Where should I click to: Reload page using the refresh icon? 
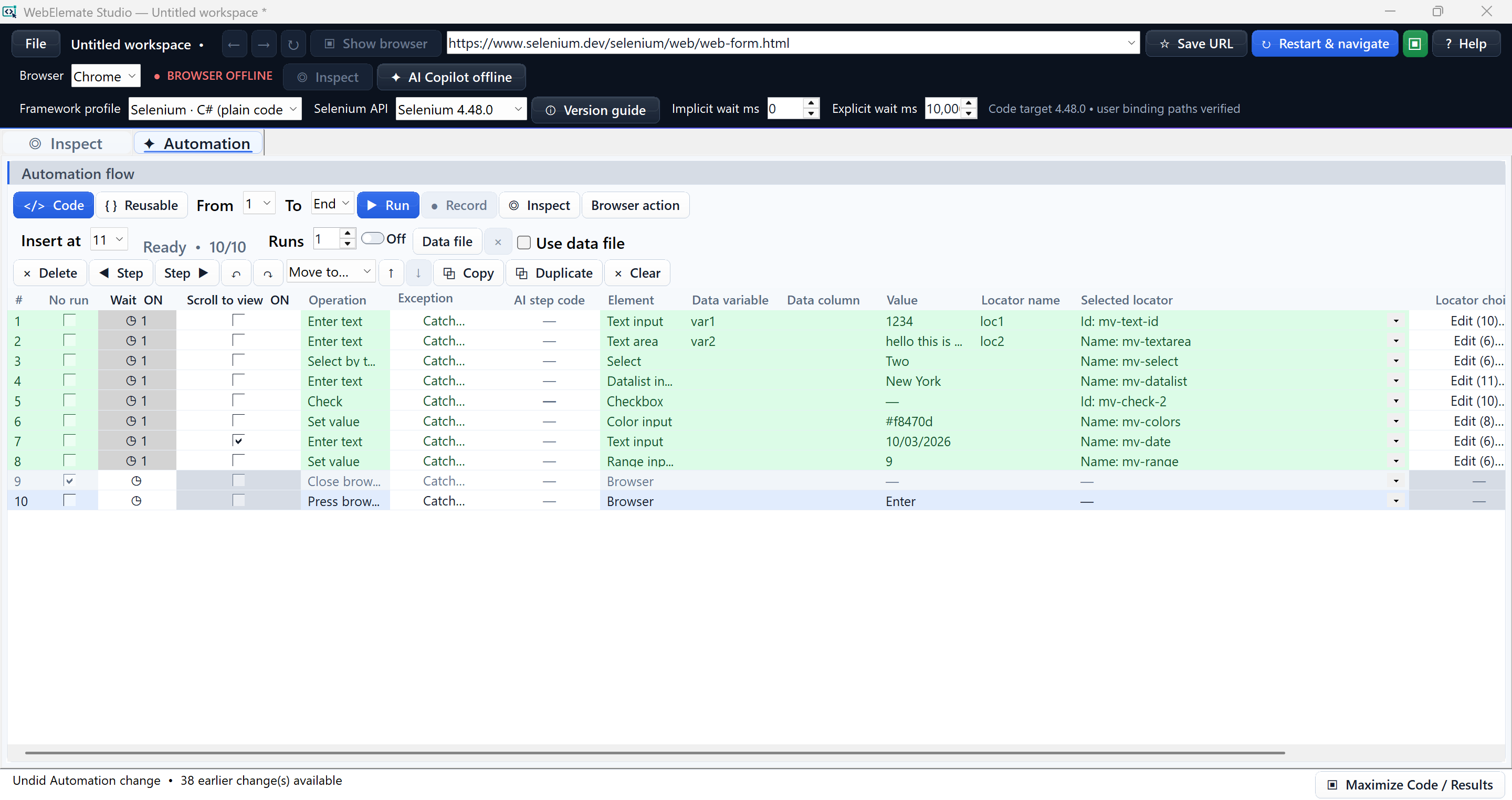click(x=293, y=44)
